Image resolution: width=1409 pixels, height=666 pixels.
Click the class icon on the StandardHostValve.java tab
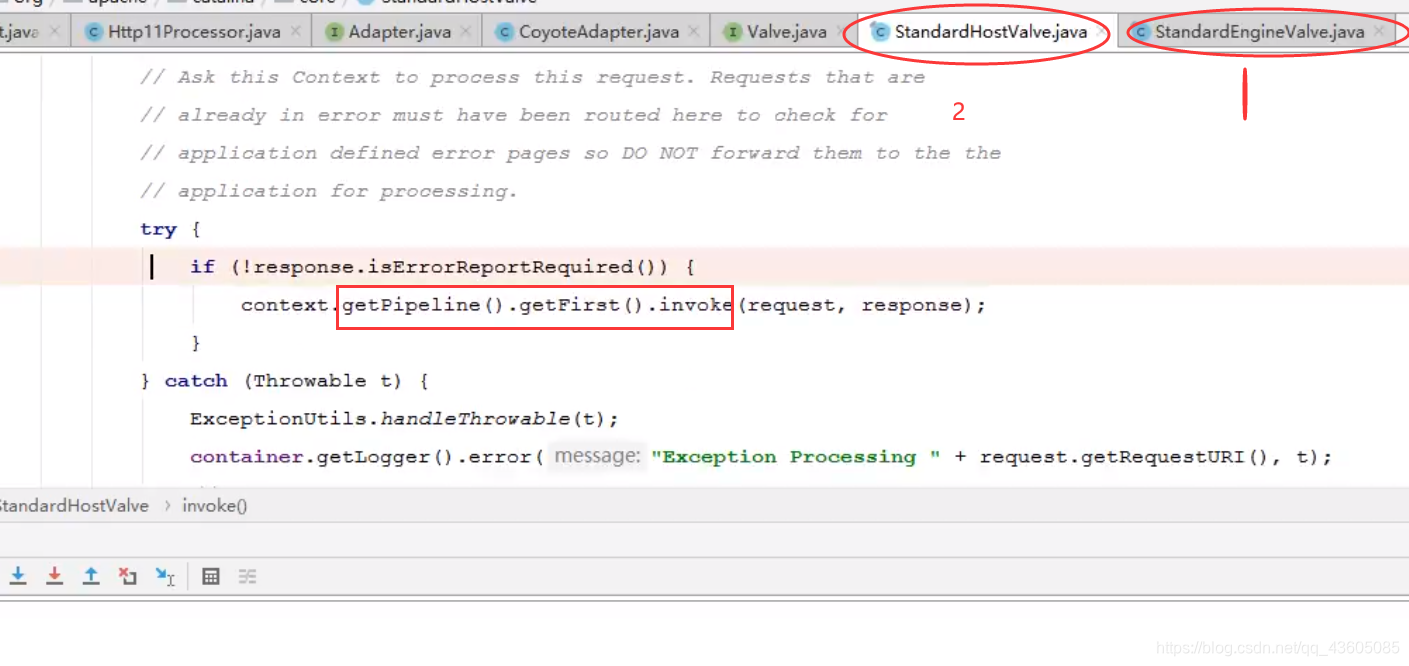click(x=880, y=32)
